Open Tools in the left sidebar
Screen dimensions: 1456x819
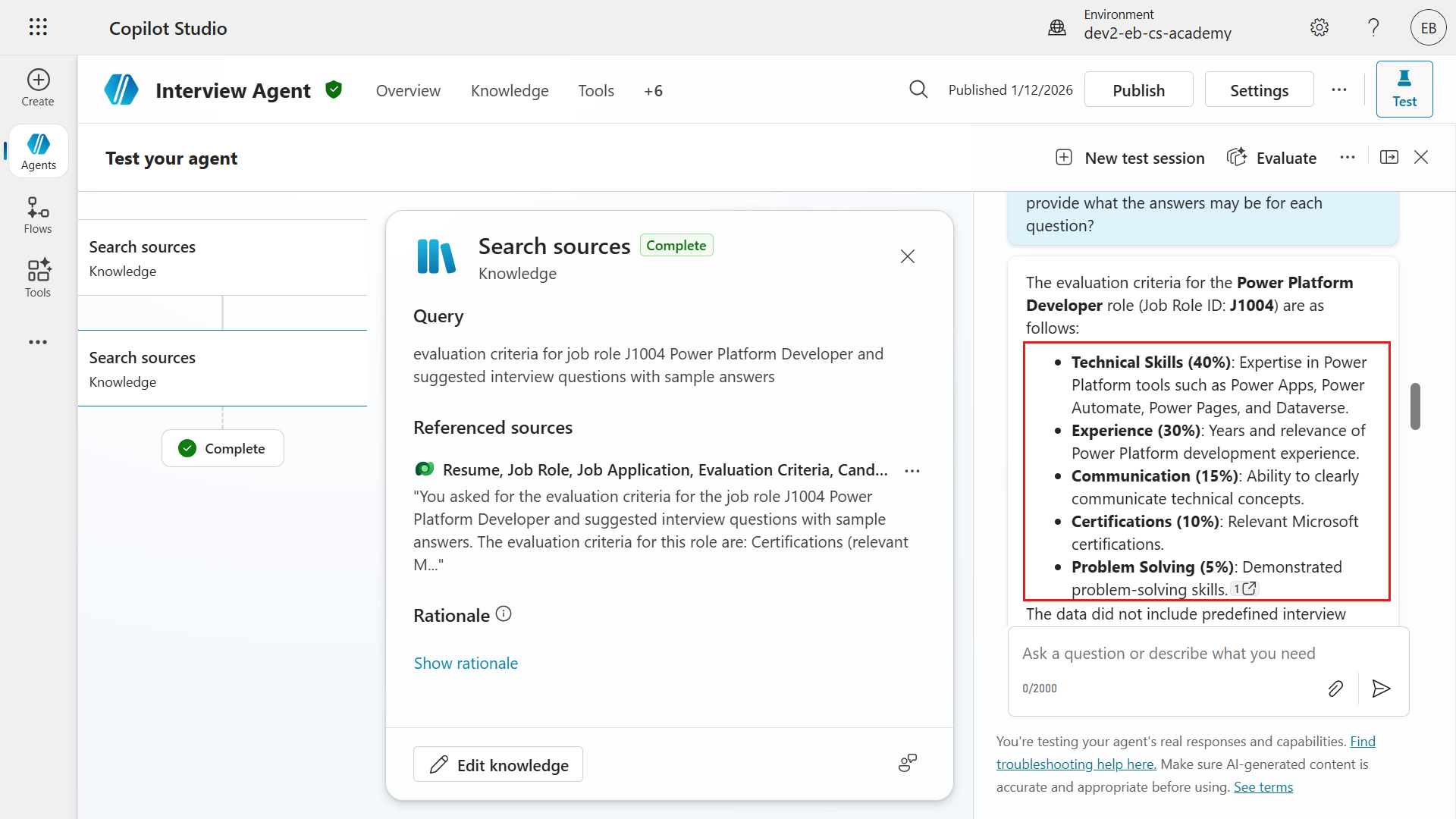(x=38, y=278)
